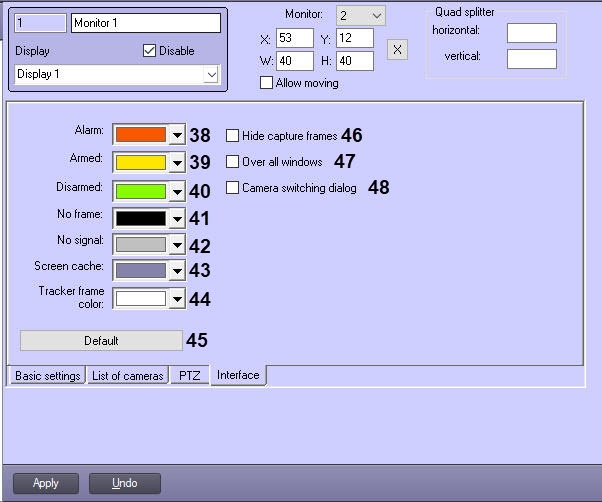Select the green Disarmed color swatch
602x502 pixels.
pos(140,190)
